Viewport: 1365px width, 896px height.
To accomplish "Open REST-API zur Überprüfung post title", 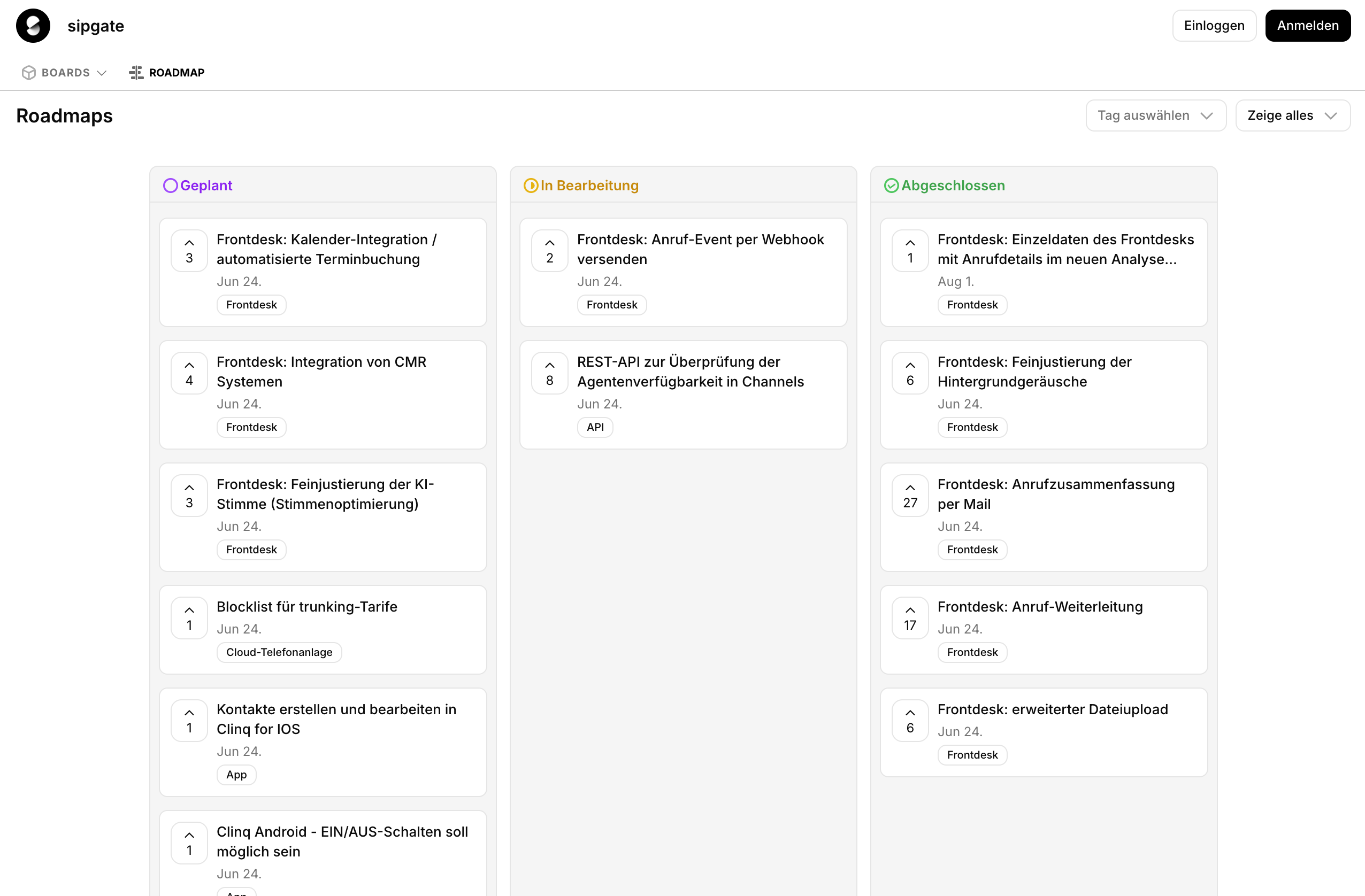I will 690,372.
